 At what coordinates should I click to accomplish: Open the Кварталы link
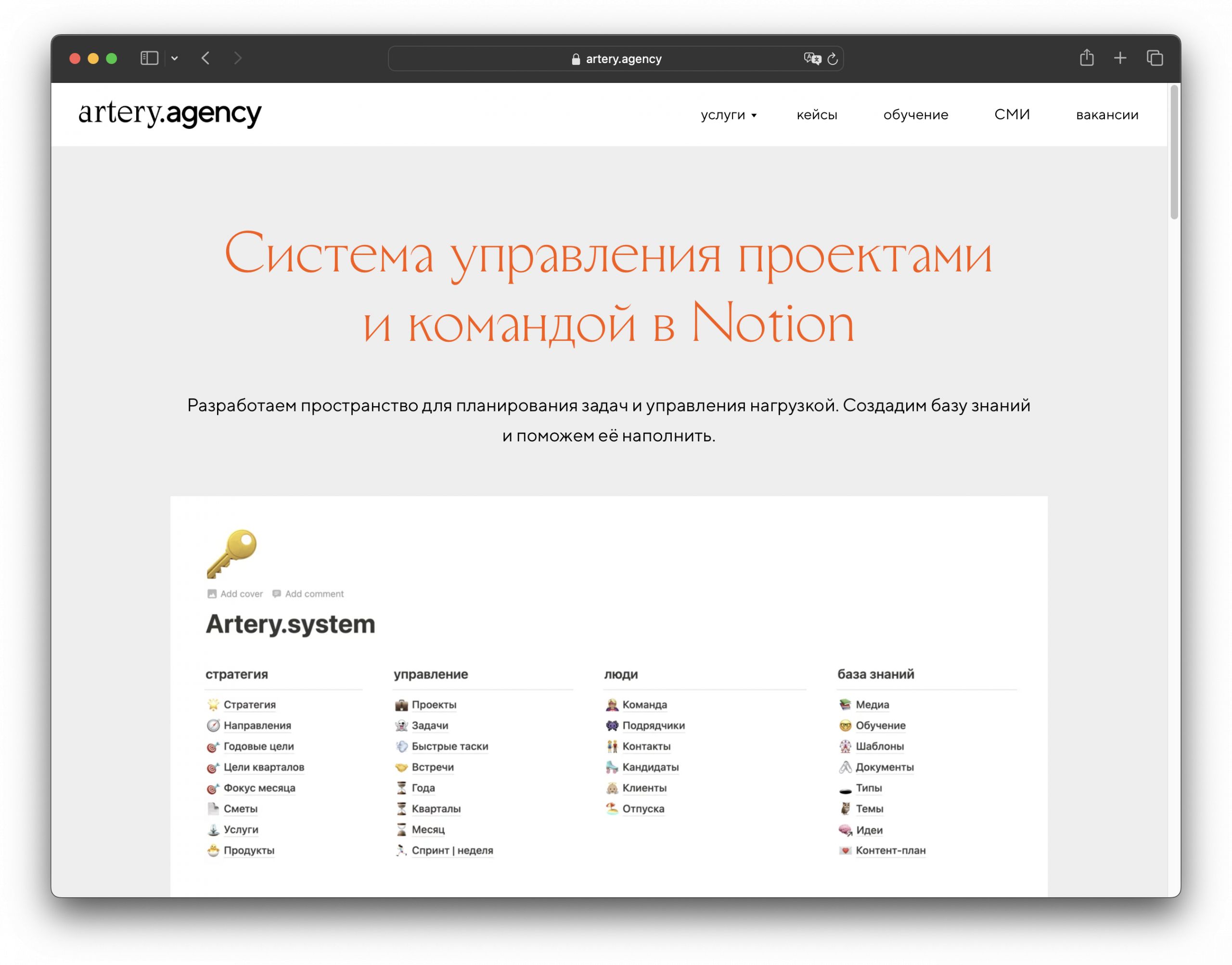[x=436, y=809]
